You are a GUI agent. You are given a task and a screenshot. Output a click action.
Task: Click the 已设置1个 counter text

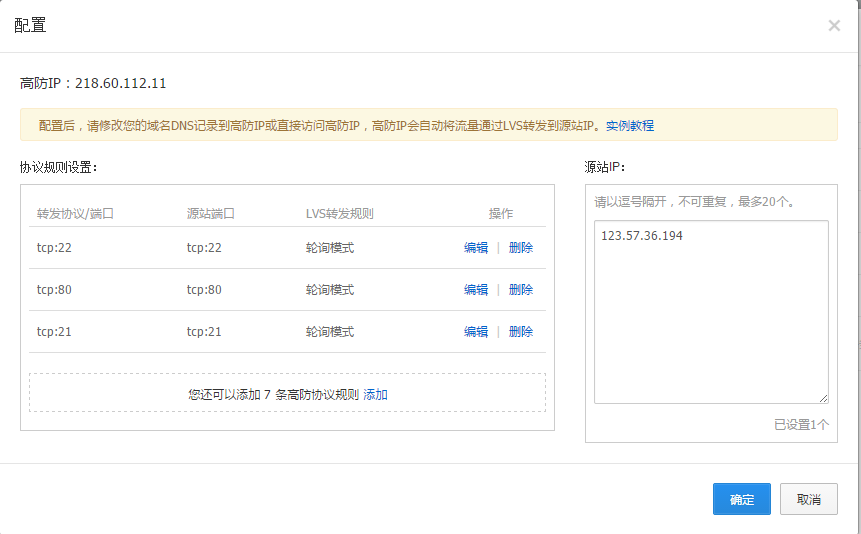coord(801,425)
